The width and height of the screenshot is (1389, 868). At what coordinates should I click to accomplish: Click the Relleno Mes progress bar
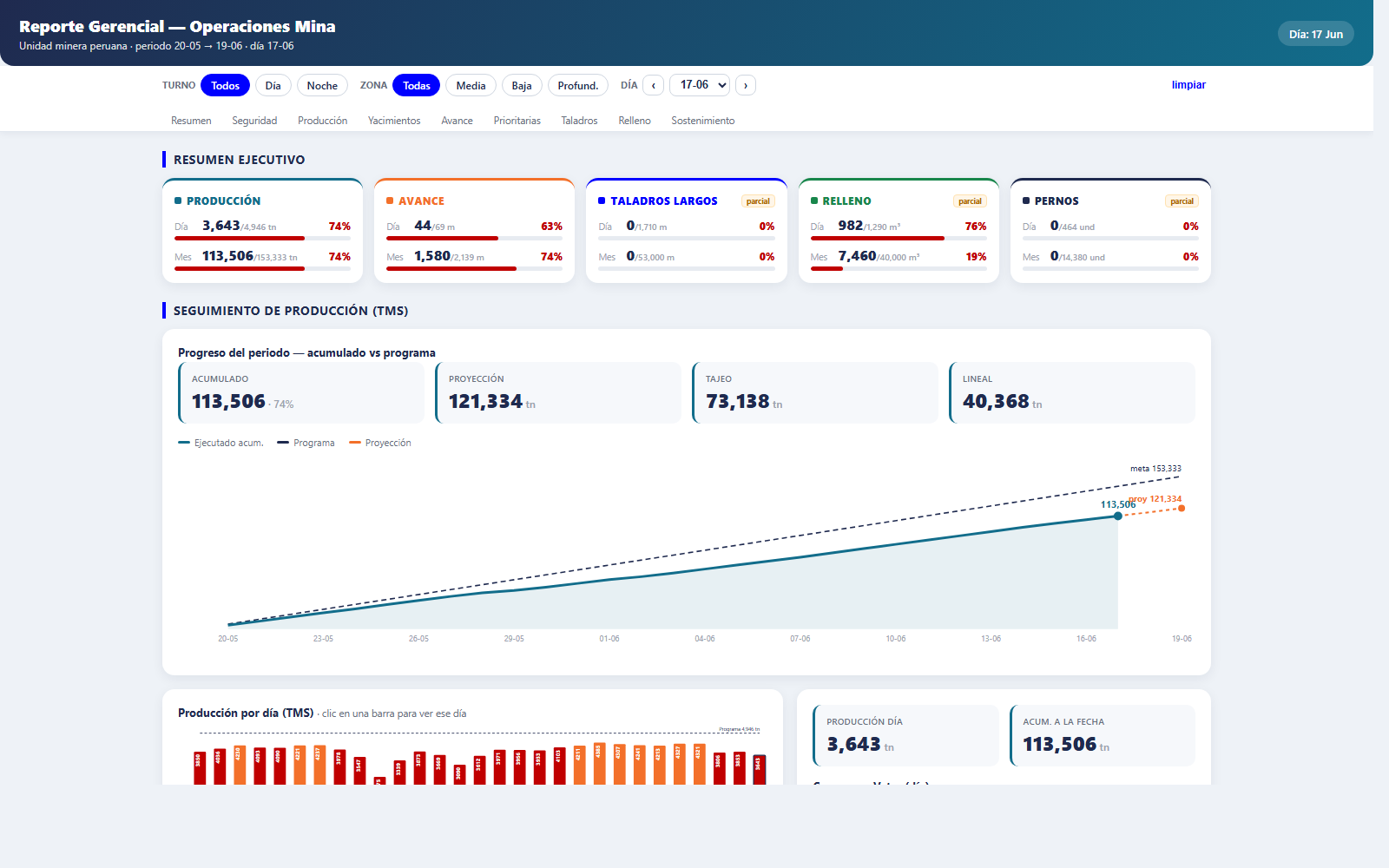899,269
